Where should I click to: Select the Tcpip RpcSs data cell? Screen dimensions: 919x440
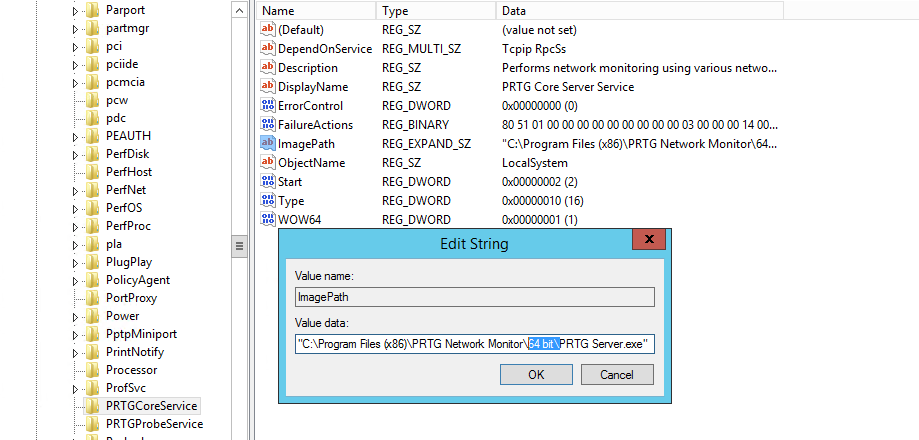point(534,49)
